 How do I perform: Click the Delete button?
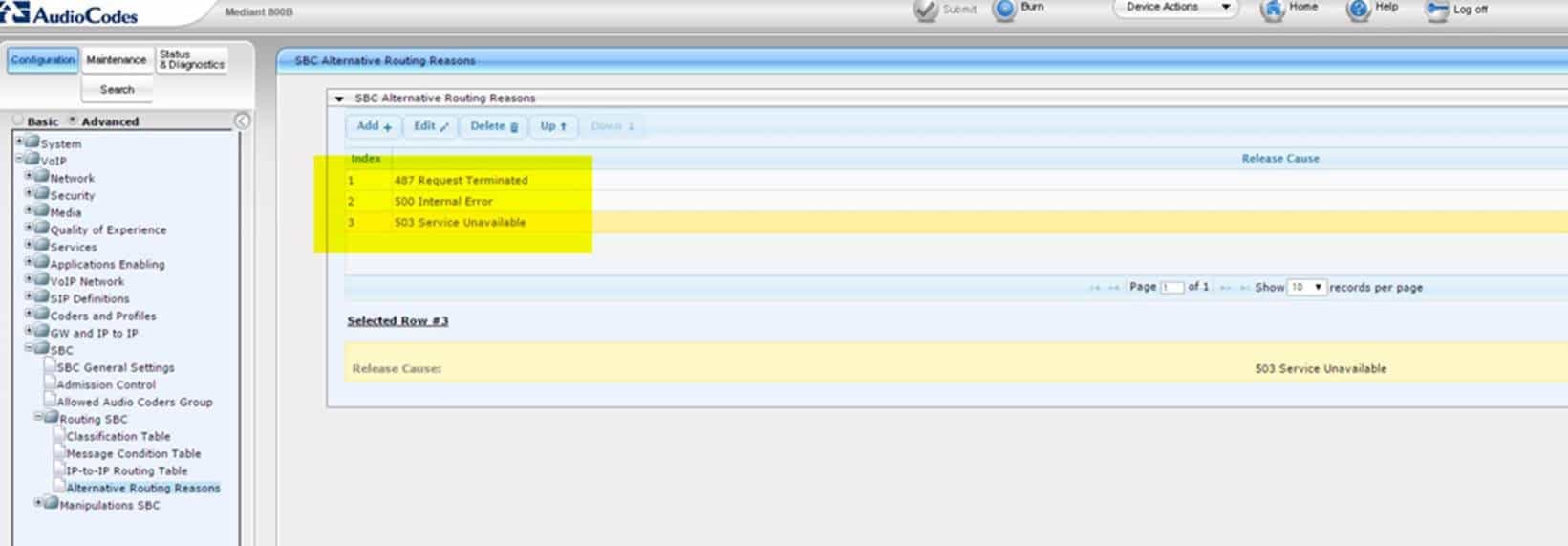493,126
